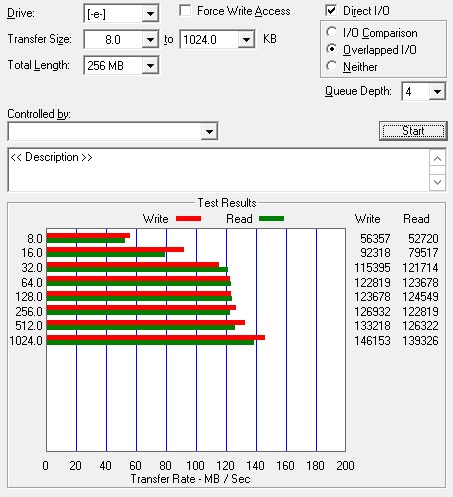Expand the Controlled by combo box arrow
The height and width of the screenshot is (497, 453).
(x=209, y=131)
